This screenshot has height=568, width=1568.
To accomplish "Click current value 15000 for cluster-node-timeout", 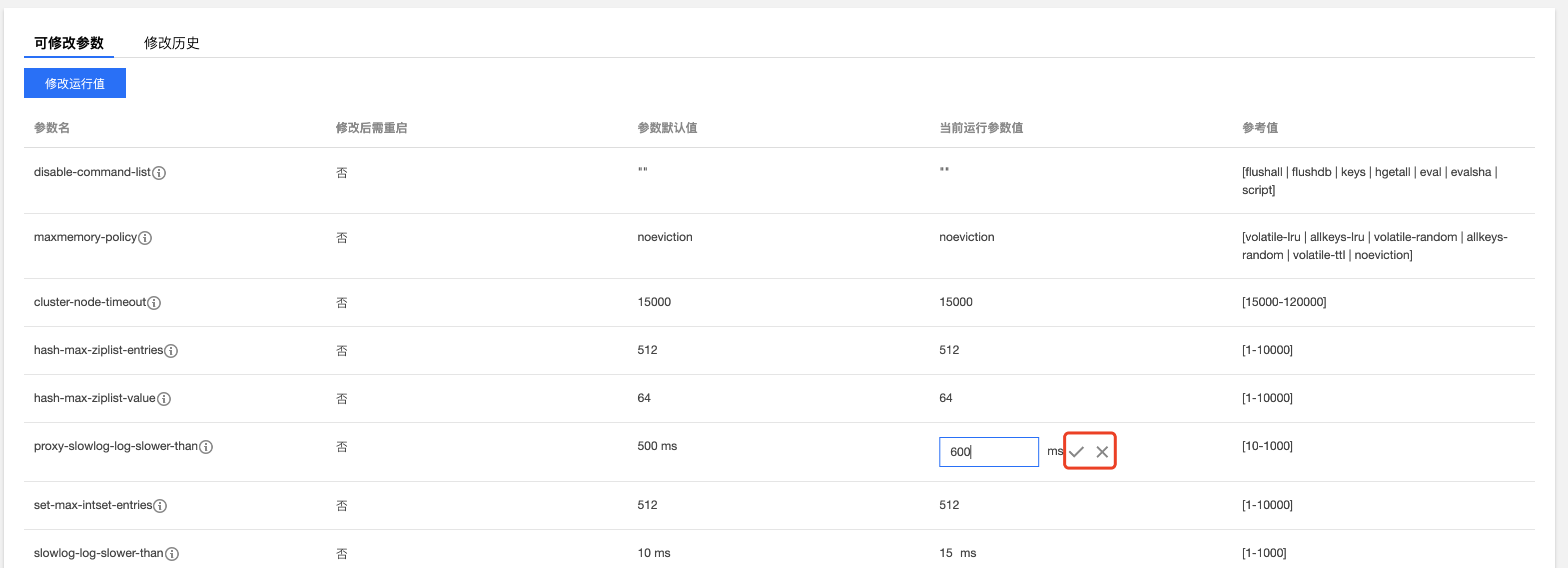I will 956,302.
